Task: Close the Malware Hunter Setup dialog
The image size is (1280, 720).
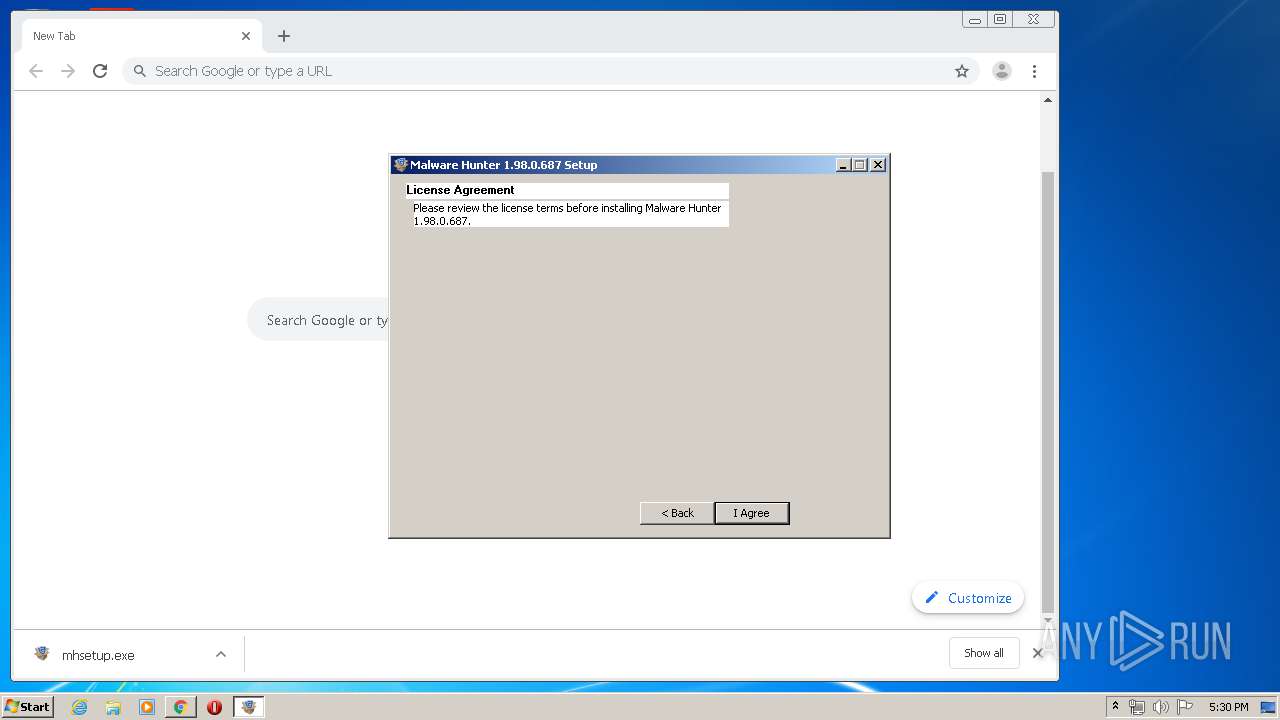Action: coord(878,165)
